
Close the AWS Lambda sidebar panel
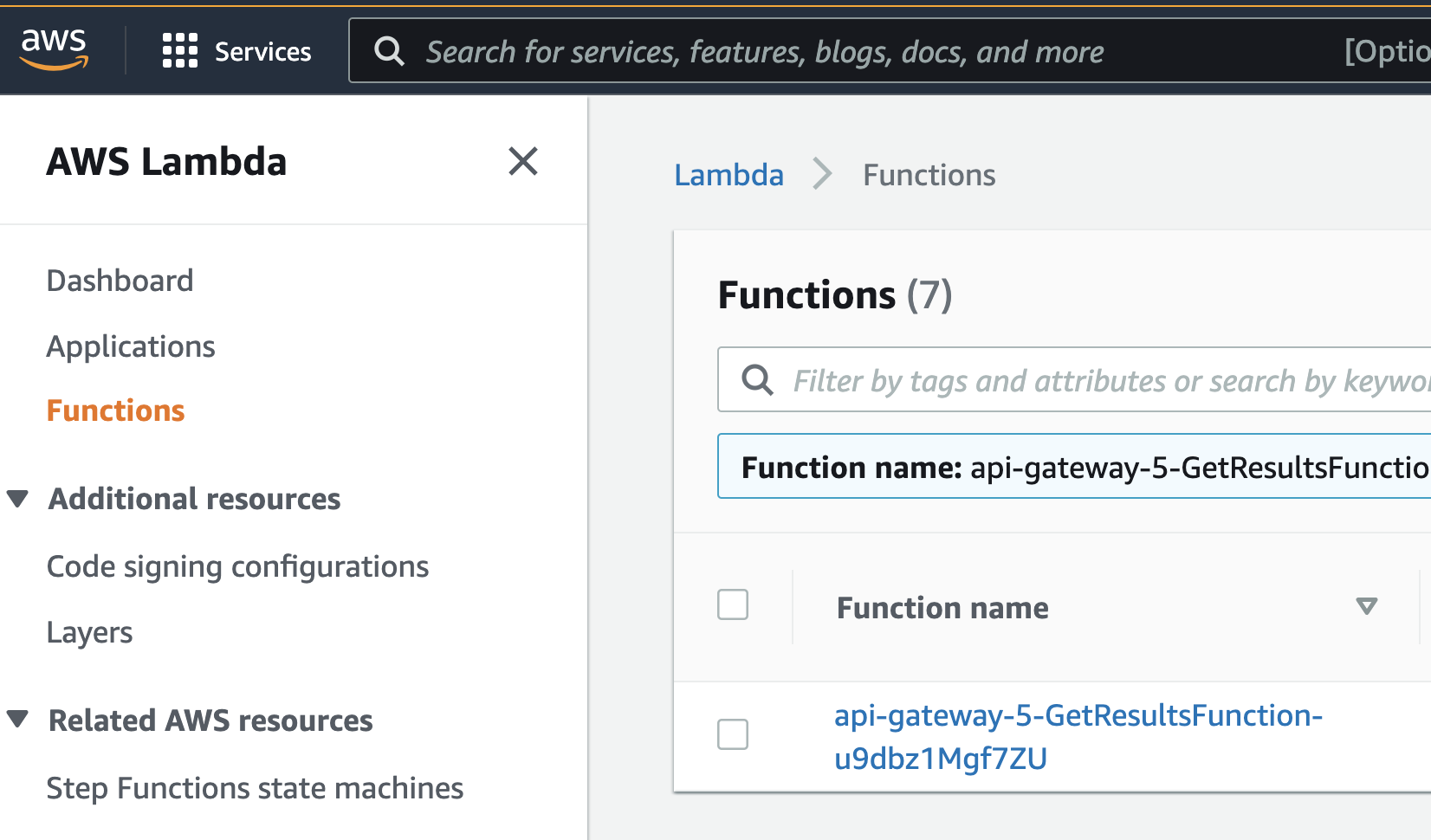523,161
